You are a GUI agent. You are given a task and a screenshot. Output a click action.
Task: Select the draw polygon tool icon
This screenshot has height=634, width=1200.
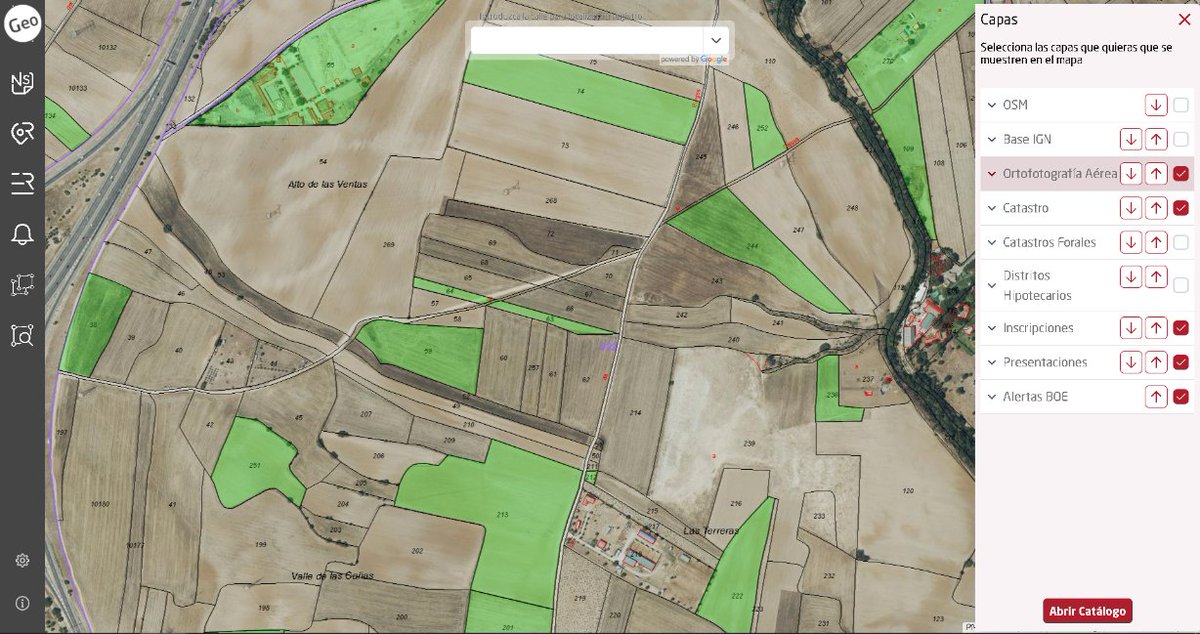pos(22,285)
